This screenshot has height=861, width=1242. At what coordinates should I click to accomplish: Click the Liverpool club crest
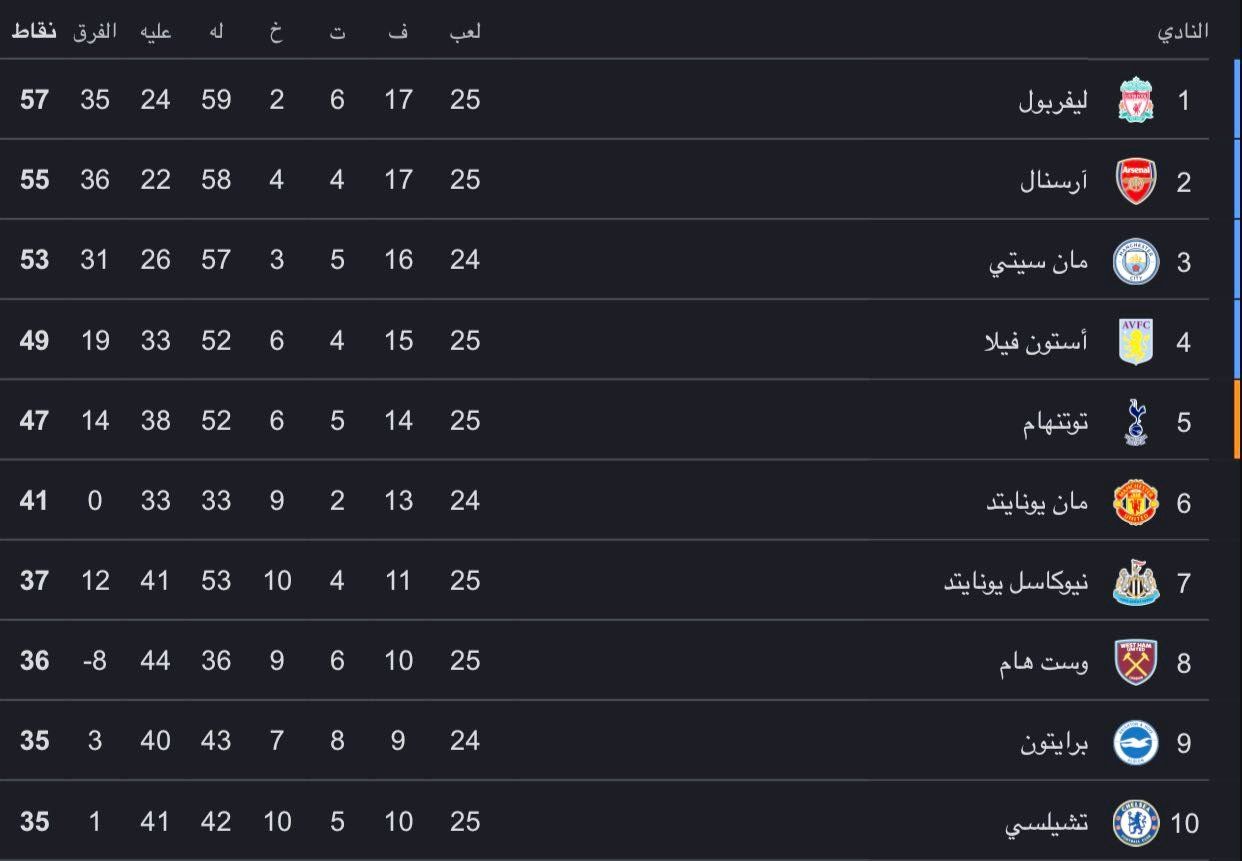click(1135, 100)
